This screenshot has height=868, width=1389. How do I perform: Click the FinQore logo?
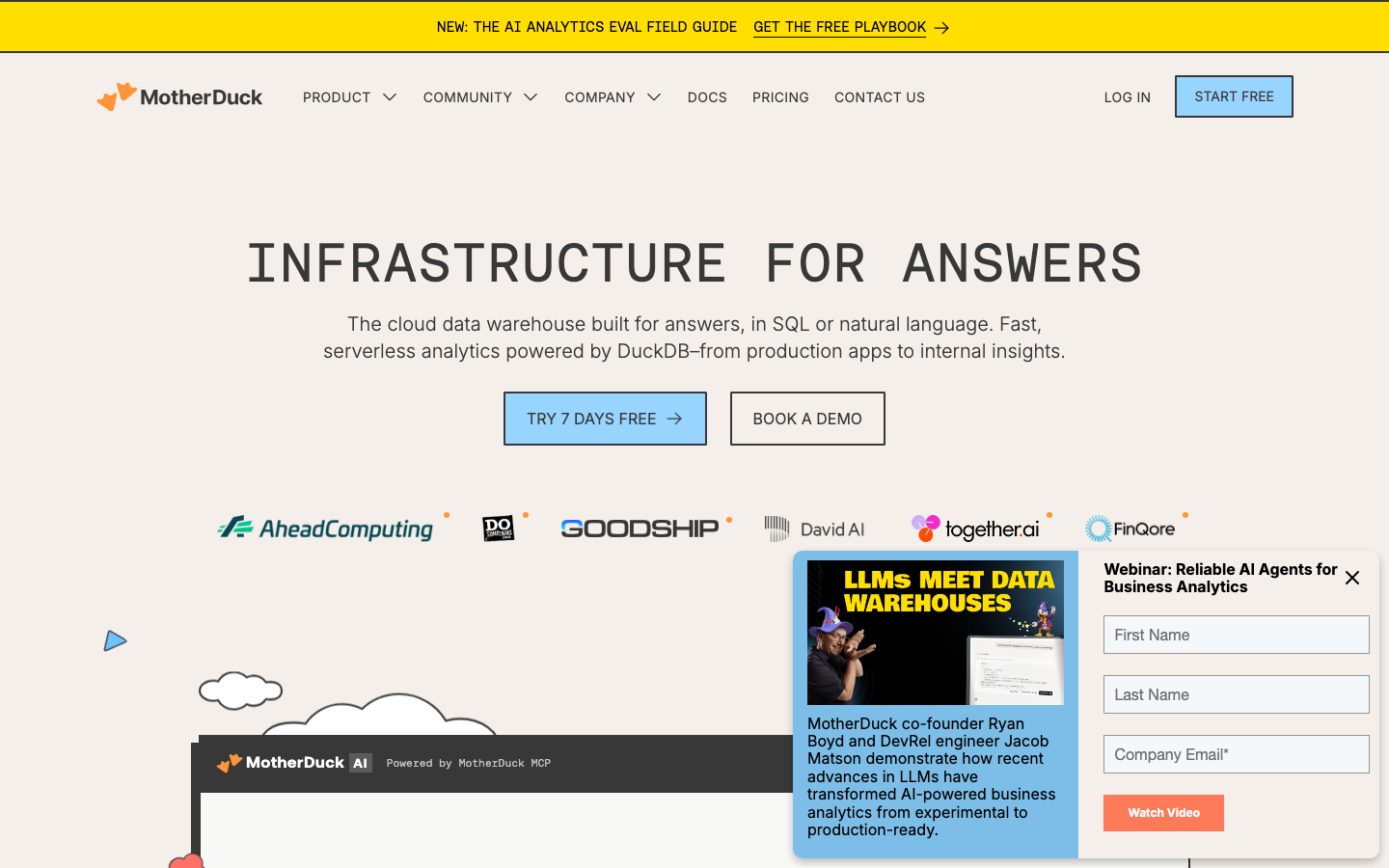pyautogui.click(x=1130, y=529)
